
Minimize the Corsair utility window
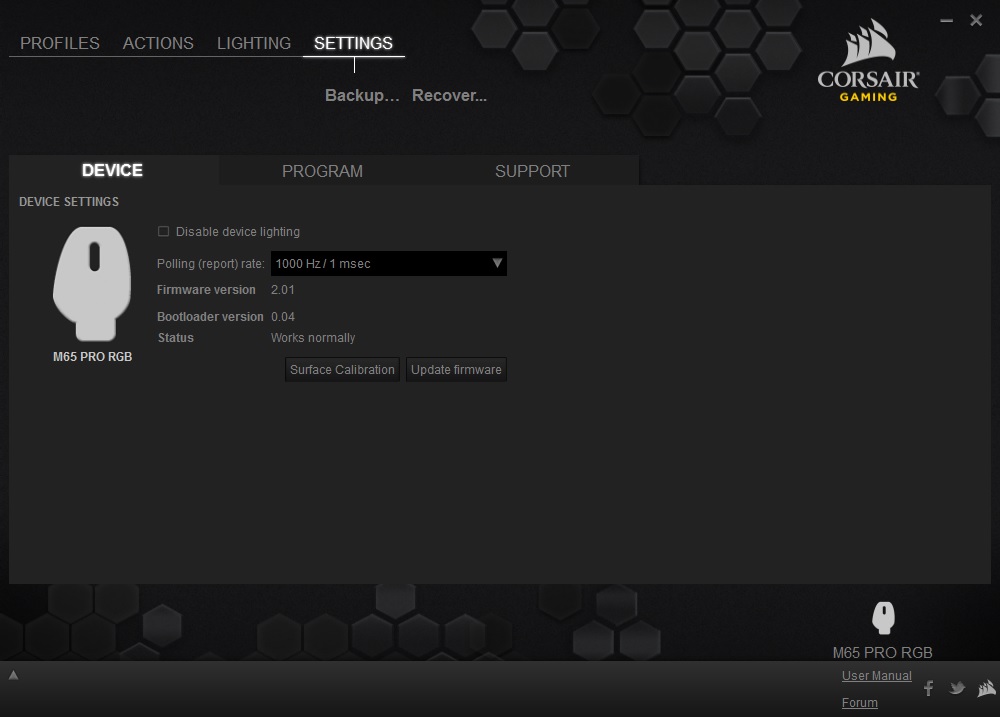(x=946, y=20)
